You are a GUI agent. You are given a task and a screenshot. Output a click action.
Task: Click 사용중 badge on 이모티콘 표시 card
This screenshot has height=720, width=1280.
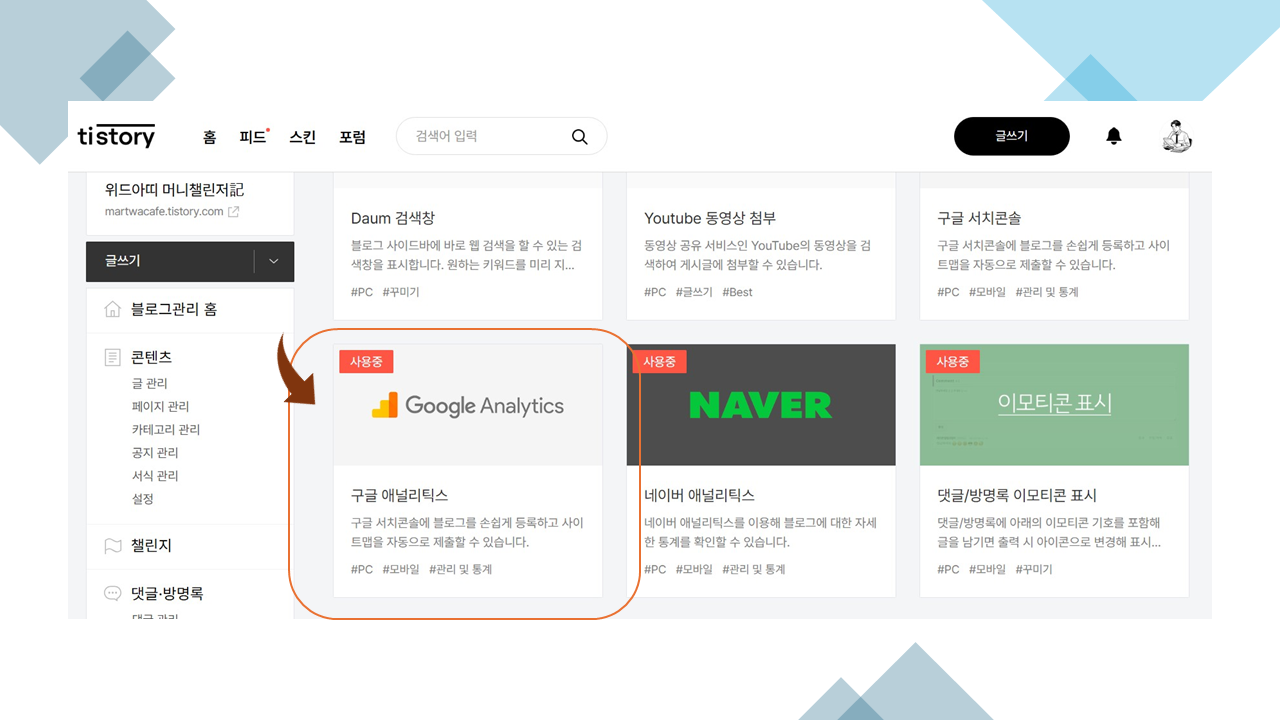coord(952,361)
